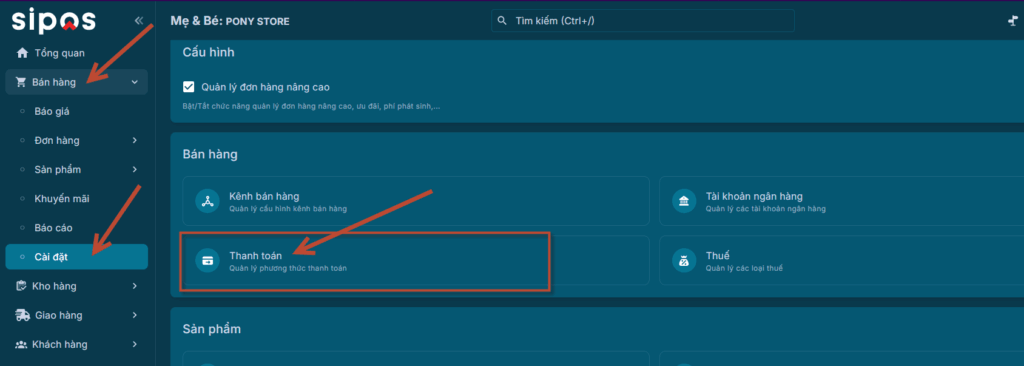
Task: Click the Kho hàng clipboard icon
Action: 22,286
